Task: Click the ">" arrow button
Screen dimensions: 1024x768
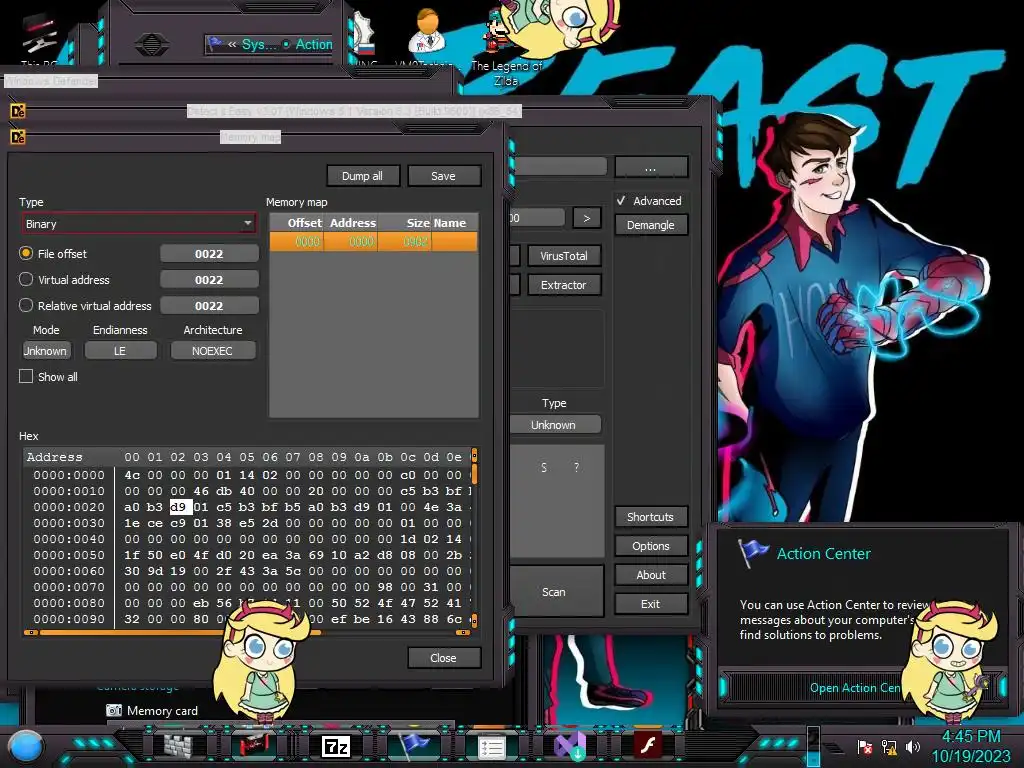Action: (x=586, y=217)
